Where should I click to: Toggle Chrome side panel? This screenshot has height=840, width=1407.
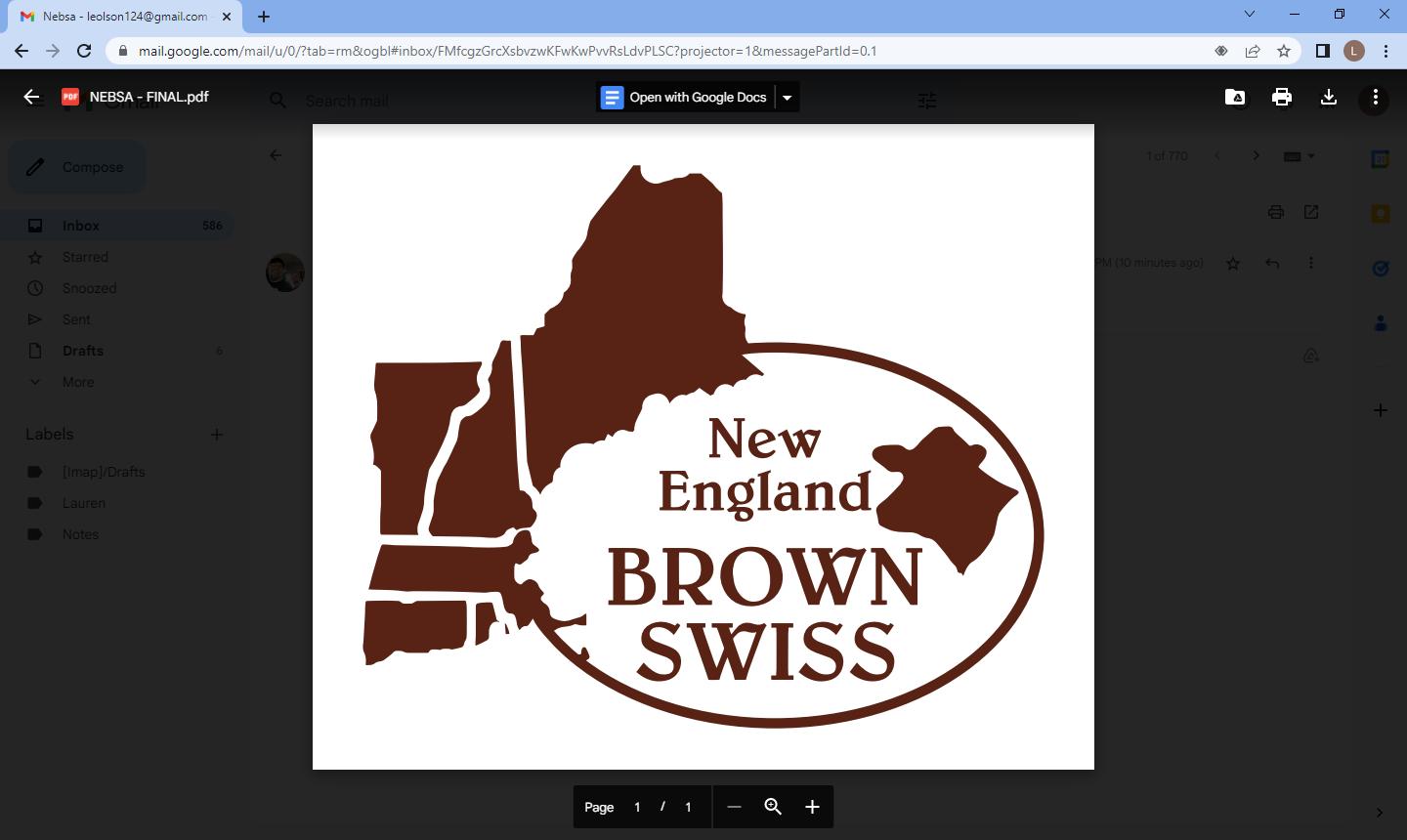1323,51
